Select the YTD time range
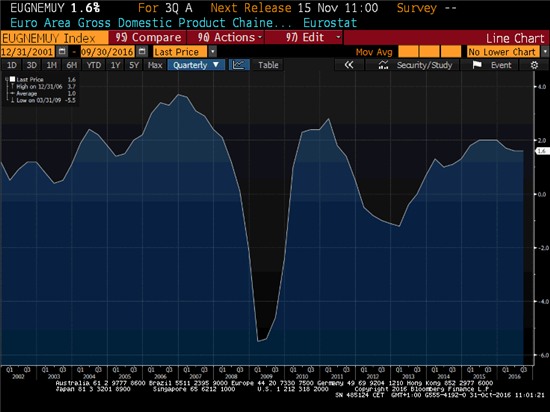The width and height of the screenshot is (550, 412). click(x=94, y=65)
